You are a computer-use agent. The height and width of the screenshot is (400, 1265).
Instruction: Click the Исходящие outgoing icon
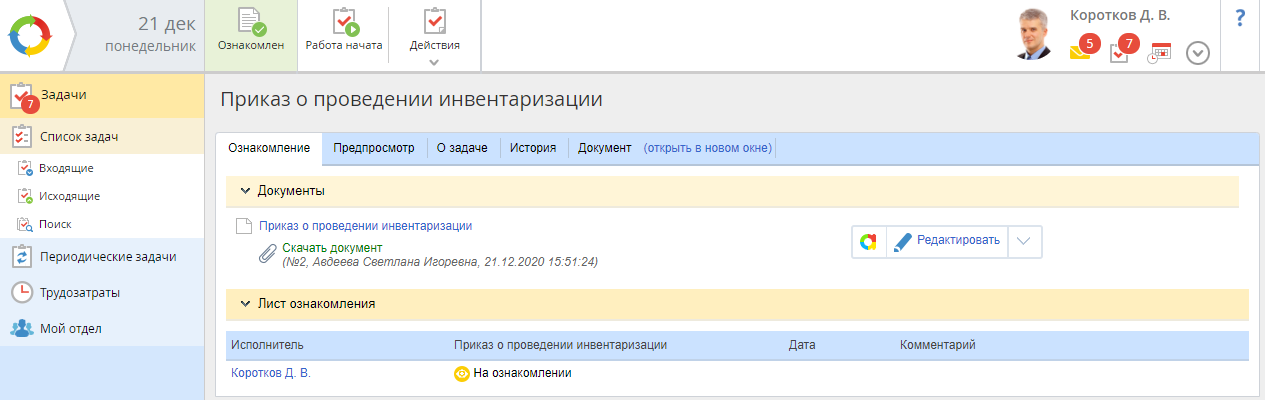point(26,196)
